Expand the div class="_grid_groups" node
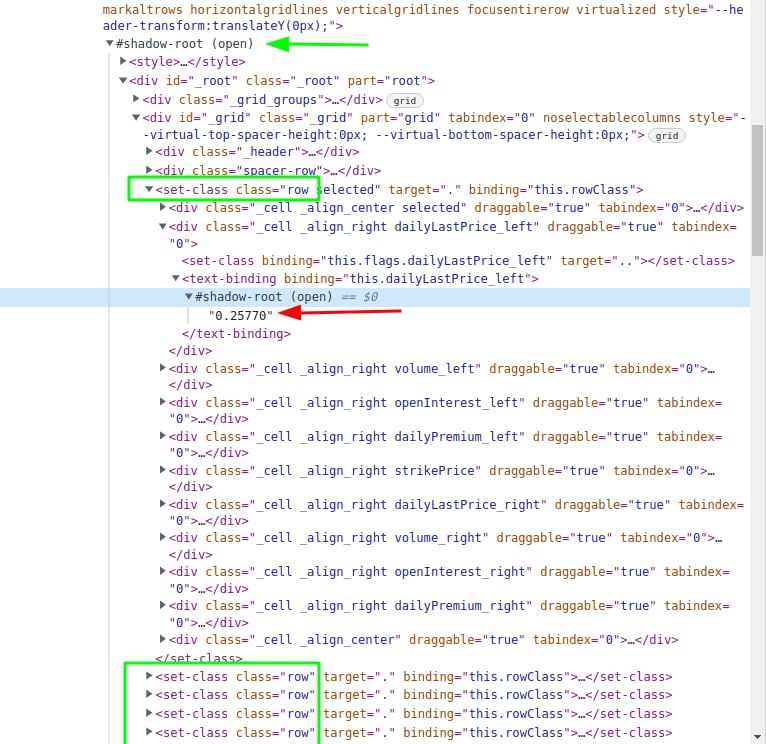Screen dimensions: 766x744 [136, 99]
